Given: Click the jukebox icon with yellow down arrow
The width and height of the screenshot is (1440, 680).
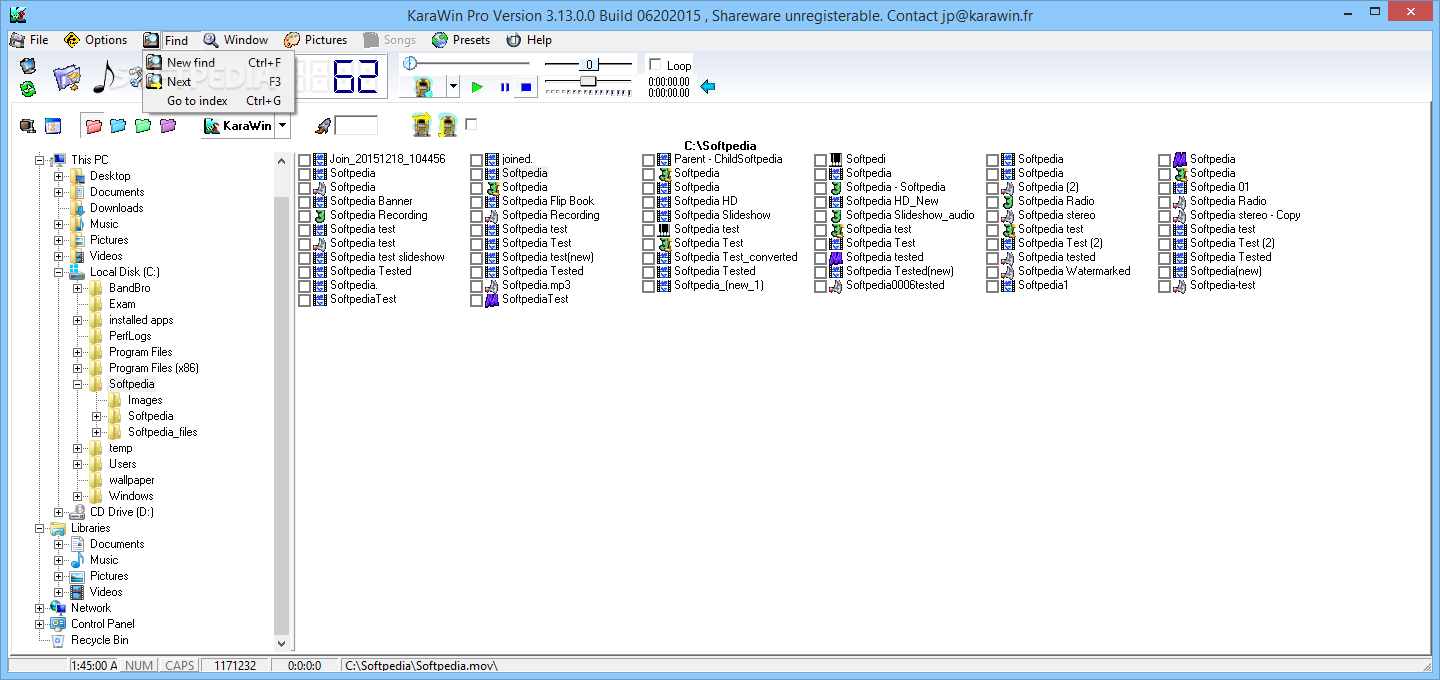Looking at the screenshot, I should [x=447, y=125].
